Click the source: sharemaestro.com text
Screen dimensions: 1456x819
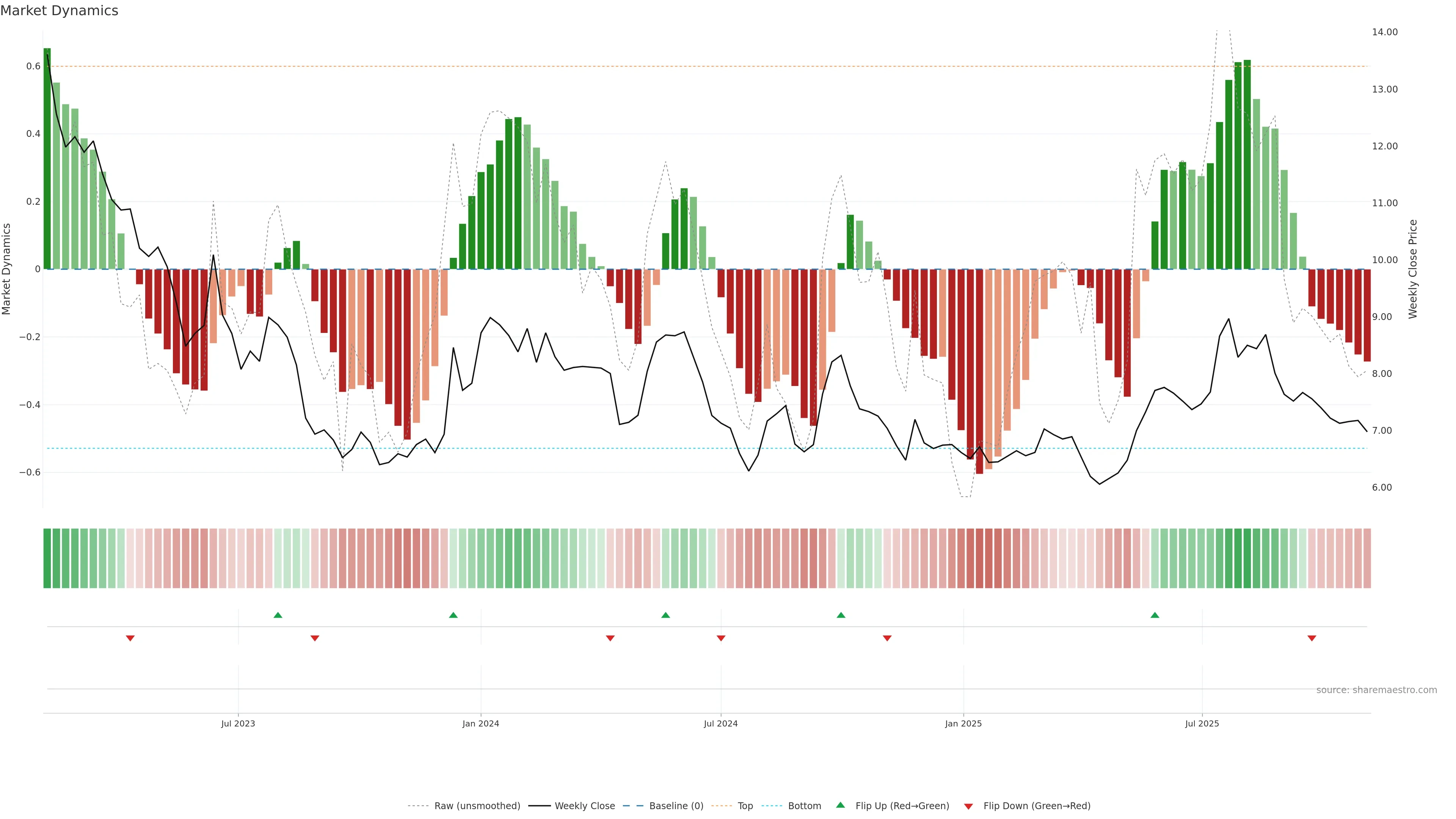point(1376,690)
